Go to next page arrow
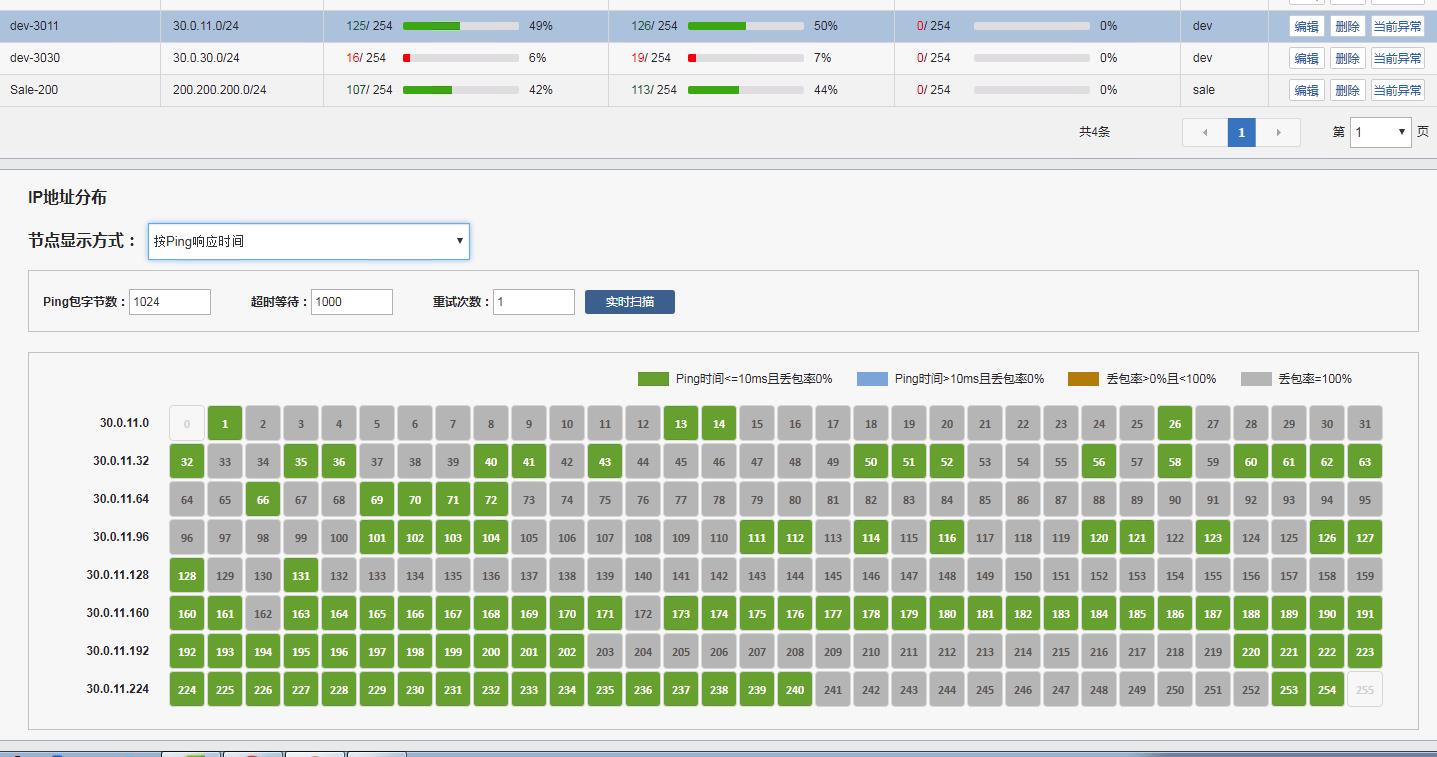The height and width of the screenshot is (757, 1437). 1278,132
